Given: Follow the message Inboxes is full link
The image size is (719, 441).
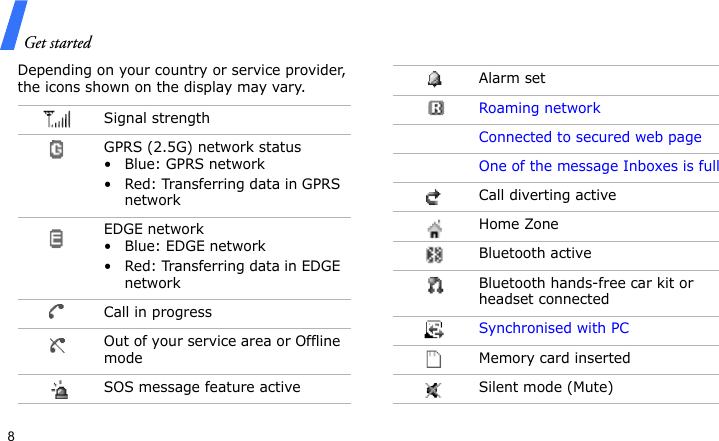Looking at the screenshot, I should click(x=598, y=166).
